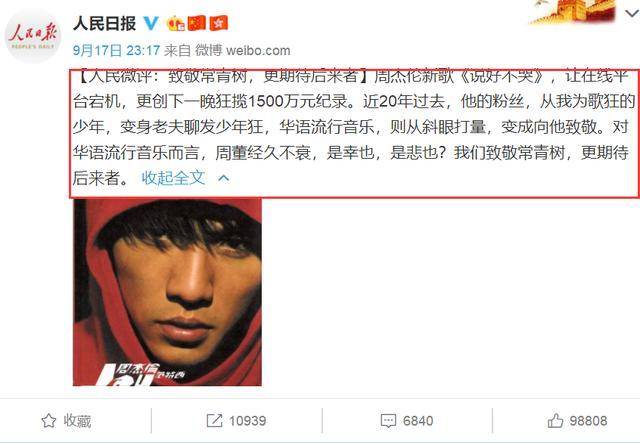Screen dimensions: 640x443
Task: Click the China flag badge icon
Action: (x=196, y=23)
